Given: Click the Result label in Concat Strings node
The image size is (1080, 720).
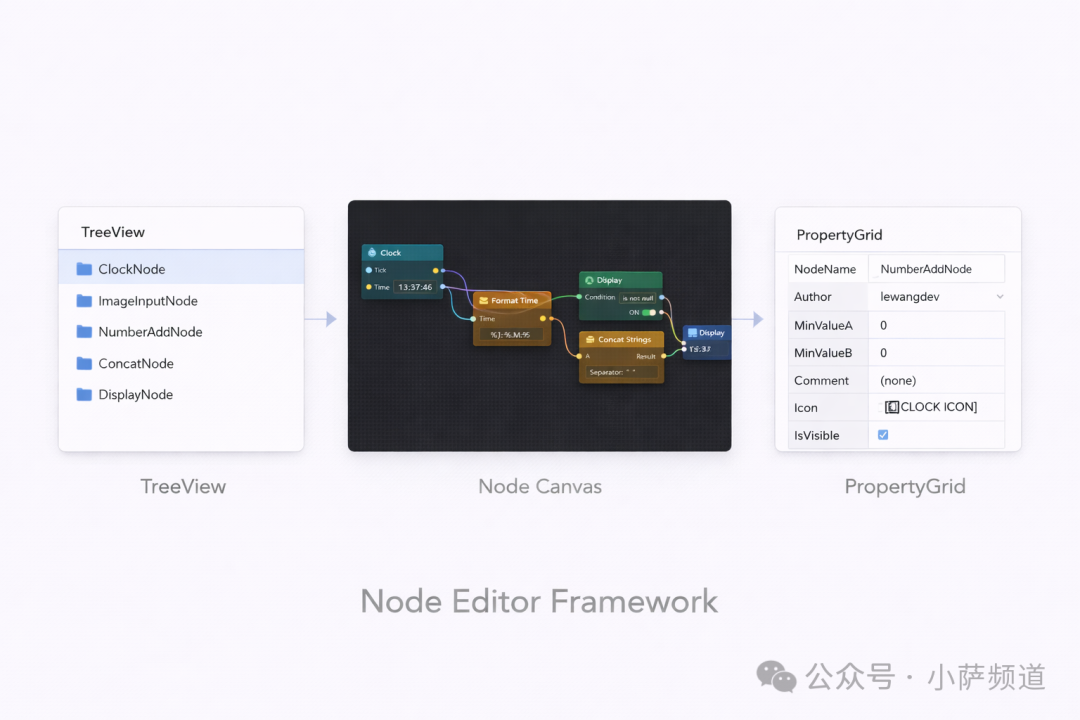Looking at the screenshot, I should [x=646, y=357].
